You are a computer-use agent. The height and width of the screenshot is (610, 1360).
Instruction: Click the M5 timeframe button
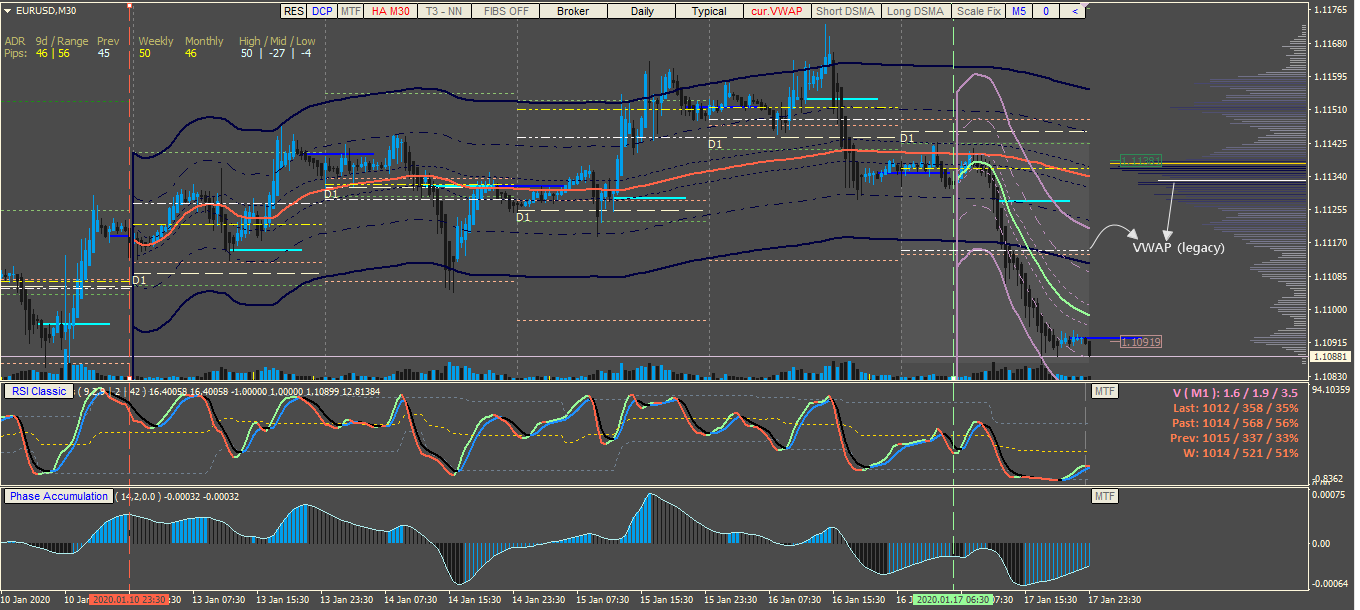[1018, 12]
